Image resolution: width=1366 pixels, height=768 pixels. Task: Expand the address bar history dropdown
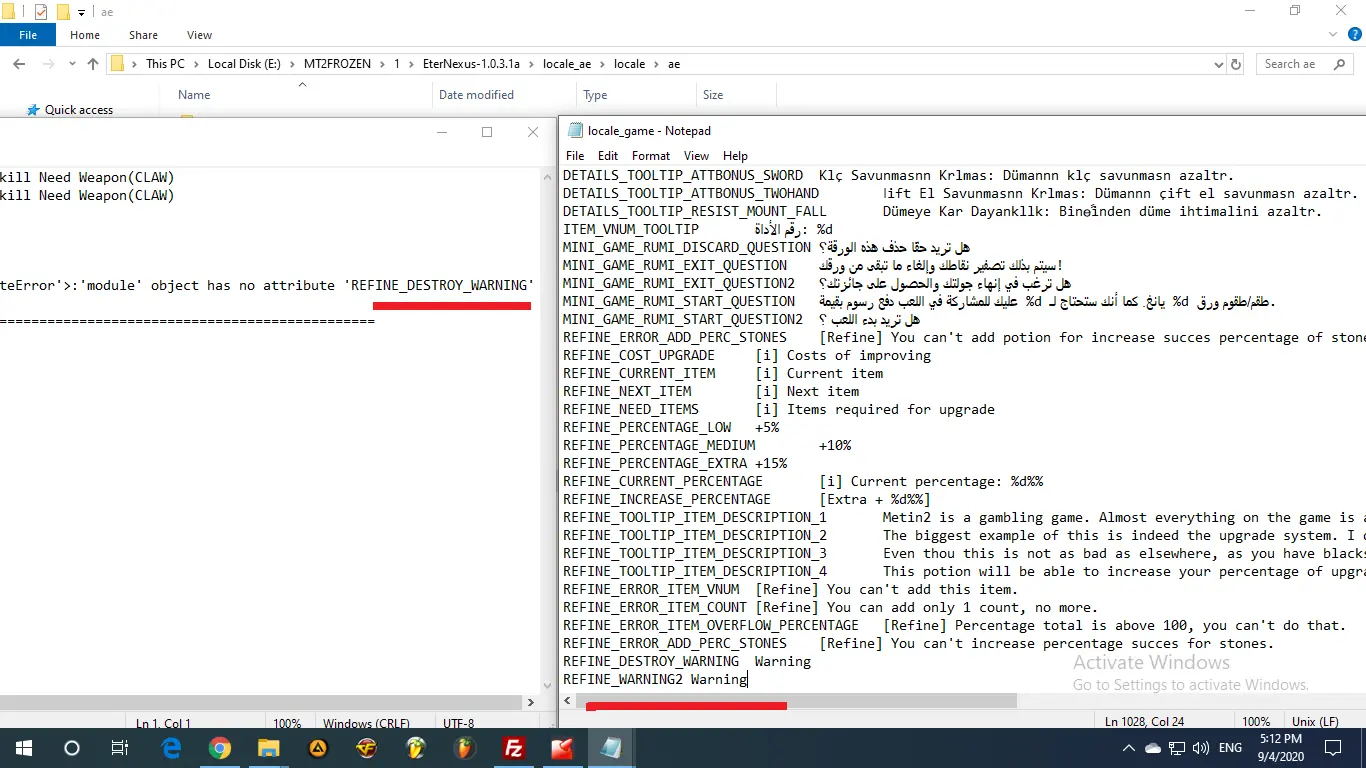[x=1219, y=64]
